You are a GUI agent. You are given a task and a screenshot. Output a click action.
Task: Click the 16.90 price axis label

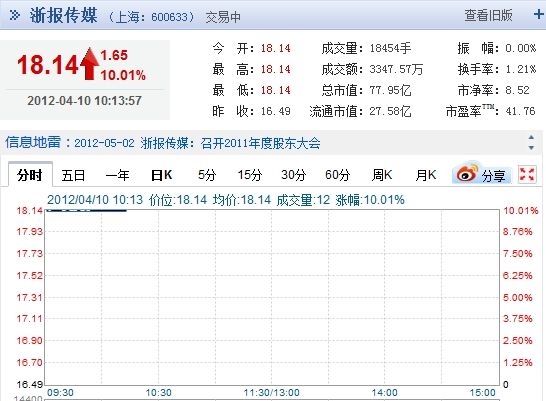click(30, 340)
